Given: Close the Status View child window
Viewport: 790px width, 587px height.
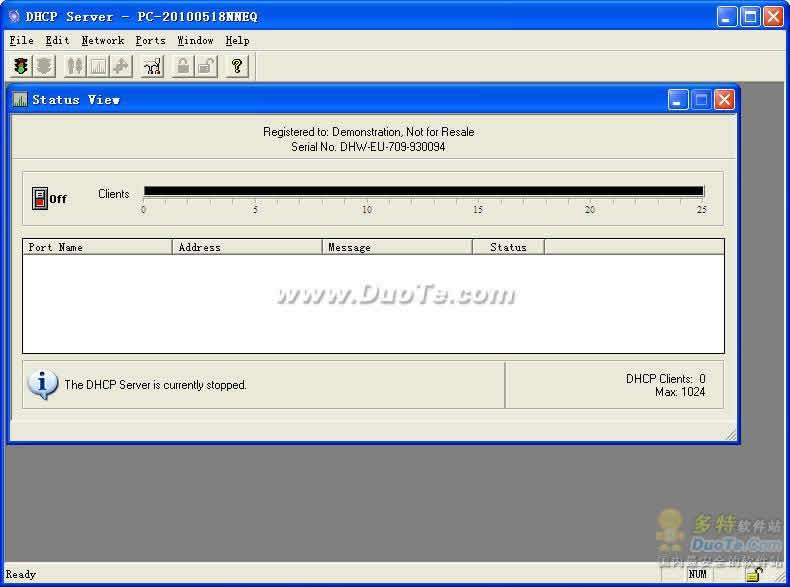Looking at the screenshot, I should pos(725,100).
